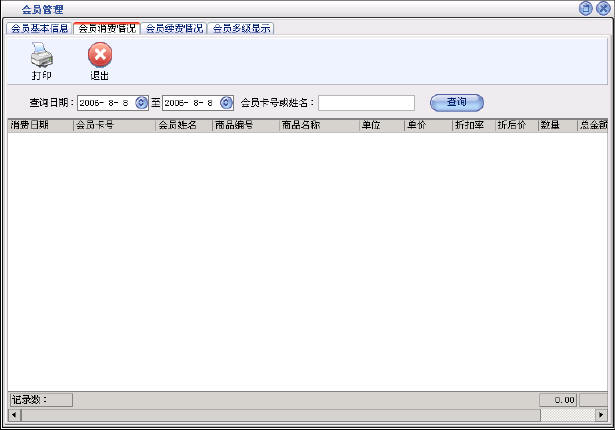Click the horizontal scrollbar right arrow
Viewport: 615px width, 430px height.
[602, 414]
